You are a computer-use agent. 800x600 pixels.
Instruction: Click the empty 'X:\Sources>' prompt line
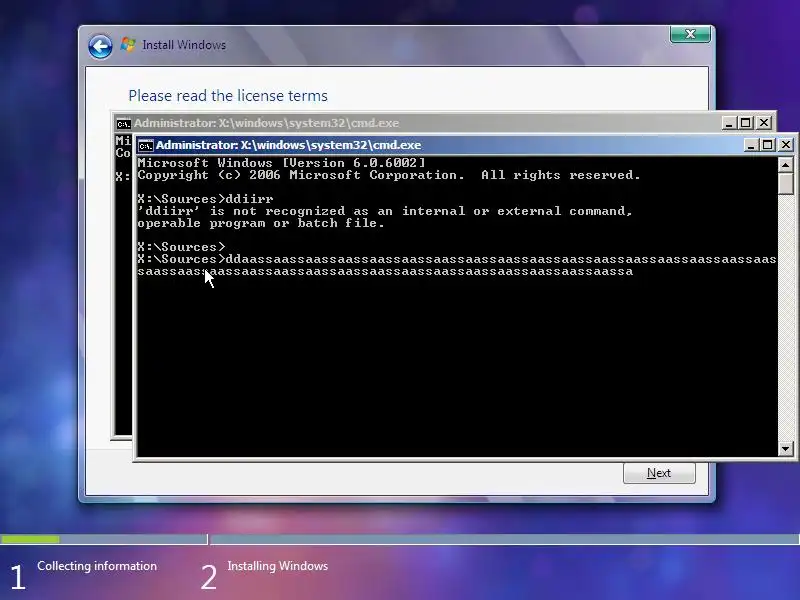tap(181, 247)
